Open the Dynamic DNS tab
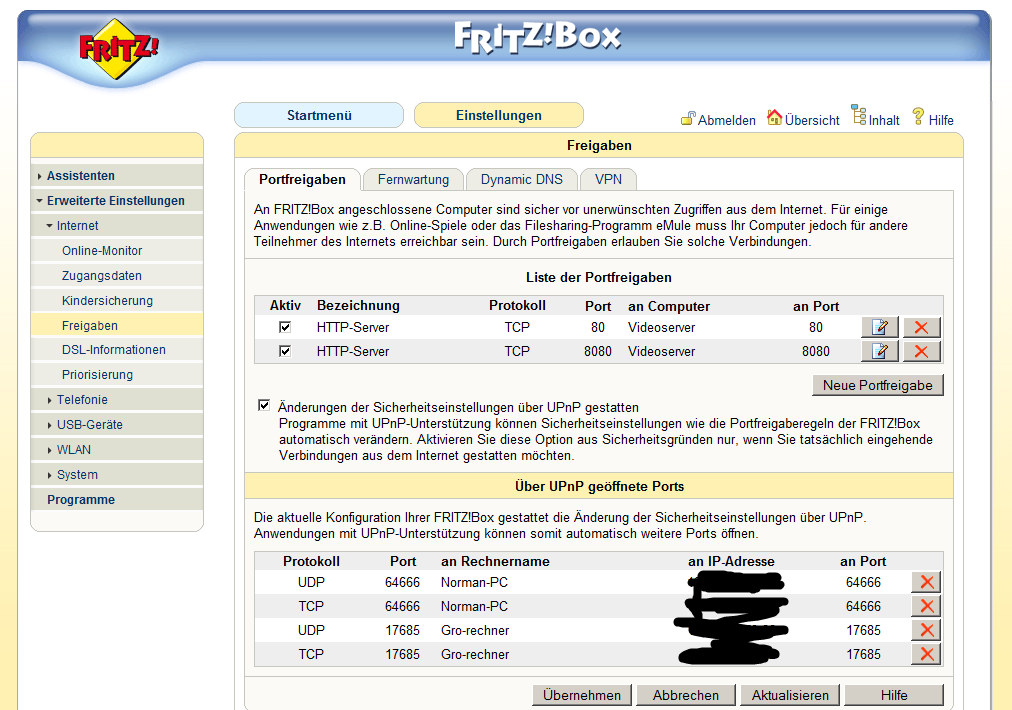1012x710 pixels. 521,179
